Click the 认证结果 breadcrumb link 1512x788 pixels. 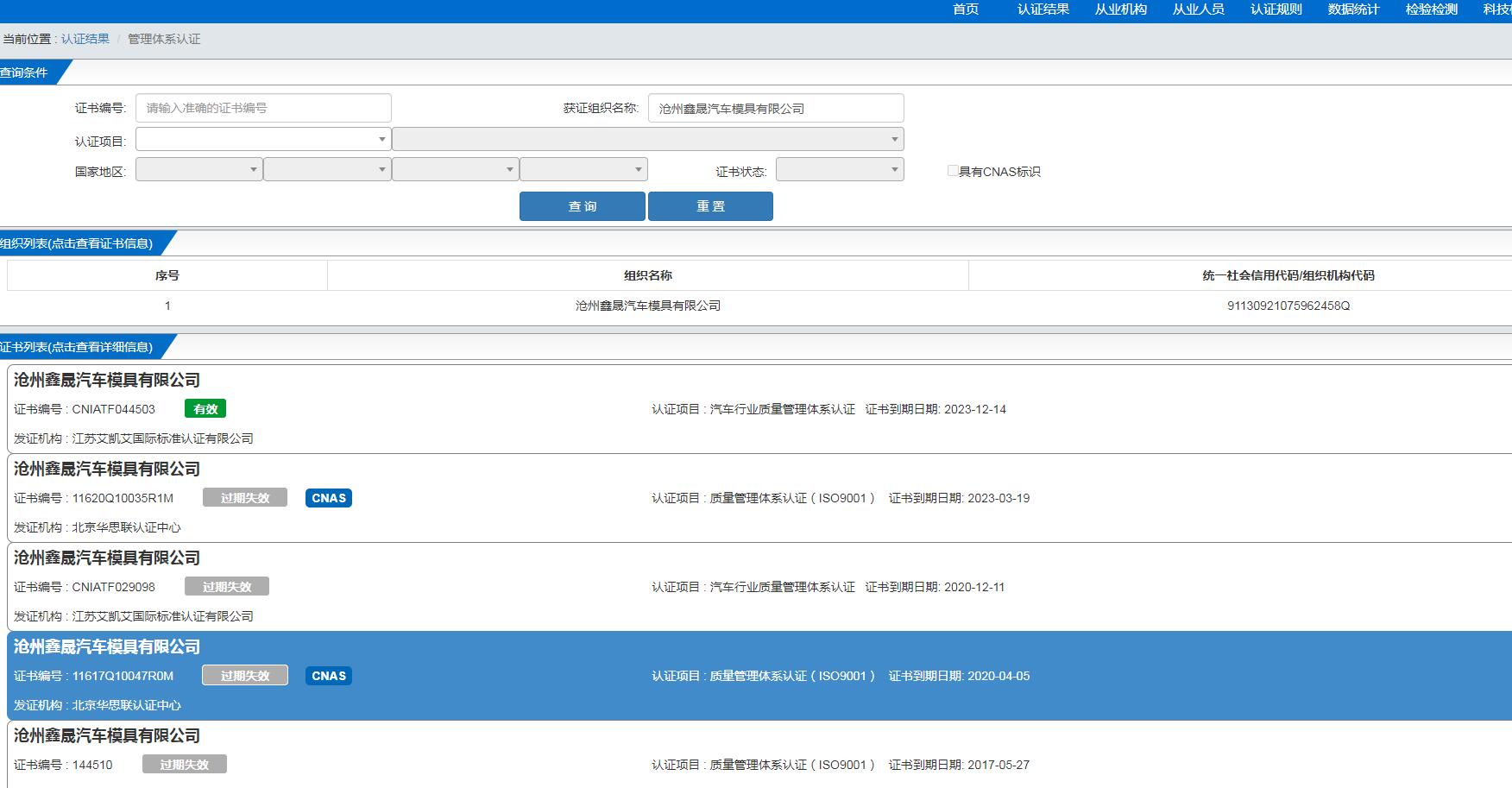pyautogui.click(x=85, y=39)
